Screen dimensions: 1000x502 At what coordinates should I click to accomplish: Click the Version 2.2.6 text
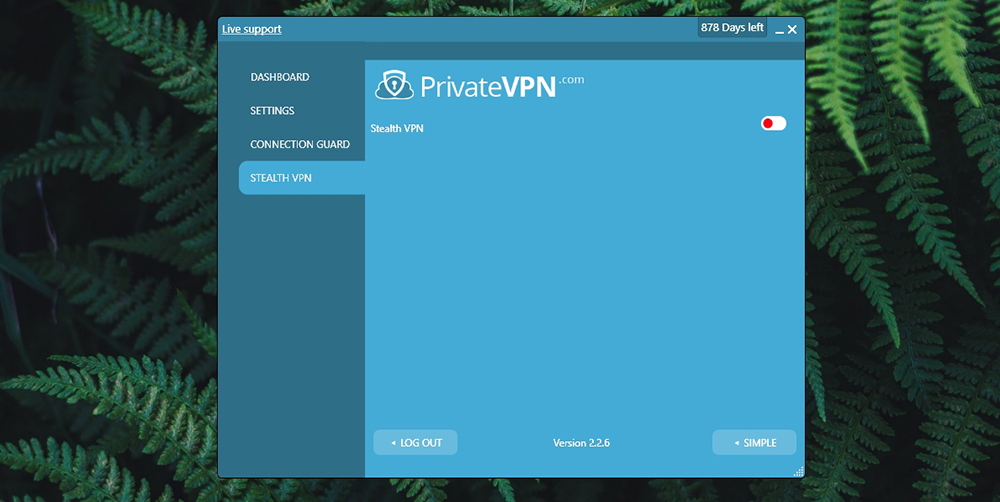(581, 443)
